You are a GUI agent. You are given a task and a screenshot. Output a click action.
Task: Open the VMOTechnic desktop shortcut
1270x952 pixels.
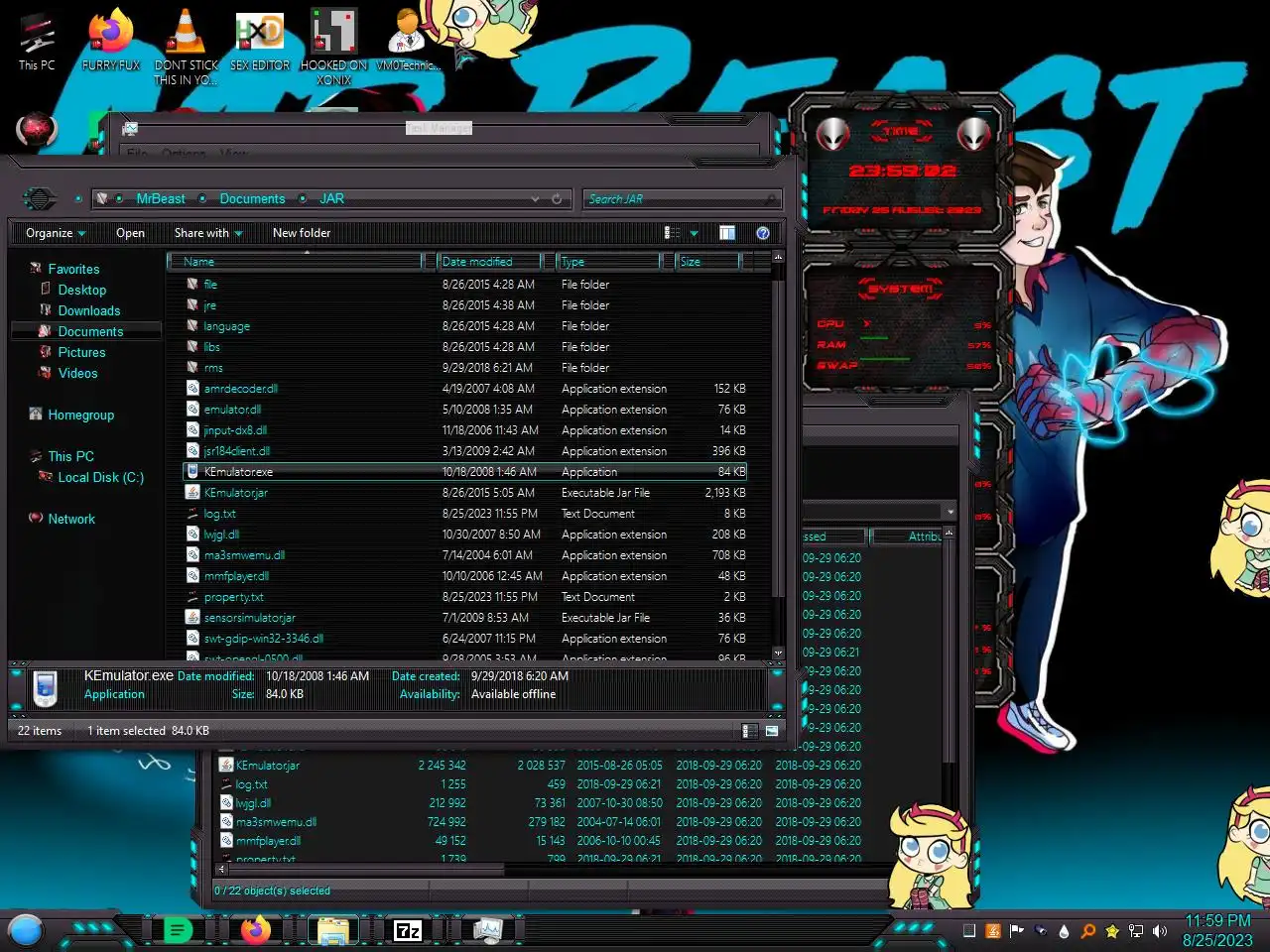coord(406,40)
